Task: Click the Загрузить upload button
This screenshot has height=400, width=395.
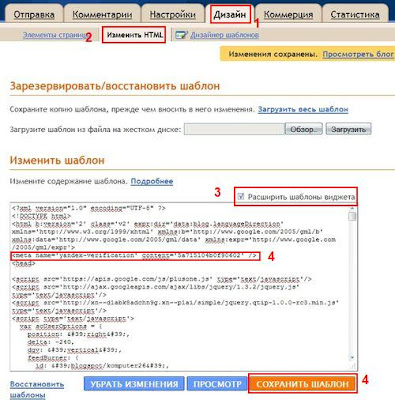Action: tap(348, 129)
